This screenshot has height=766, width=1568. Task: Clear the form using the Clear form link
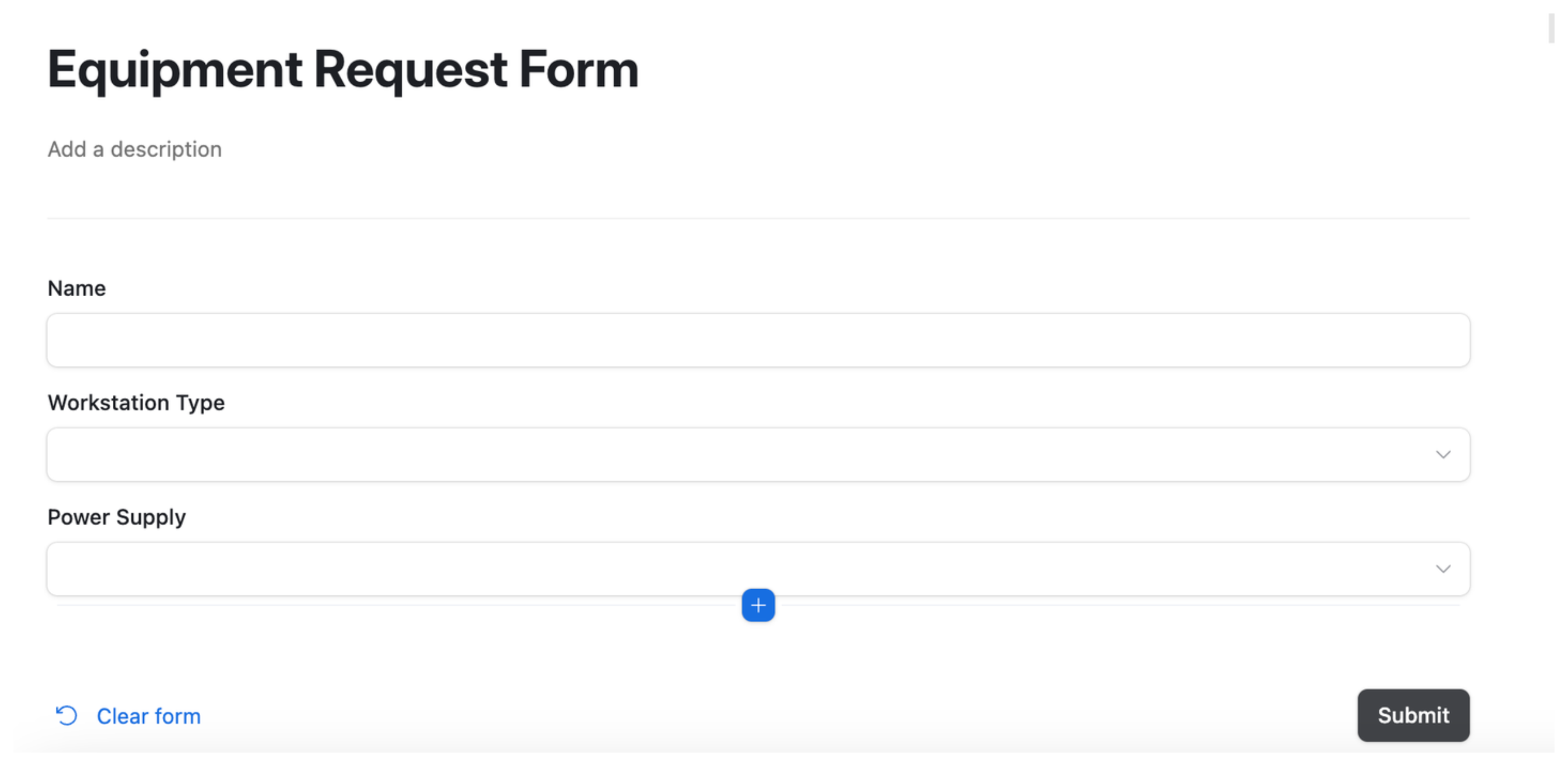click(x=149, y=715)
